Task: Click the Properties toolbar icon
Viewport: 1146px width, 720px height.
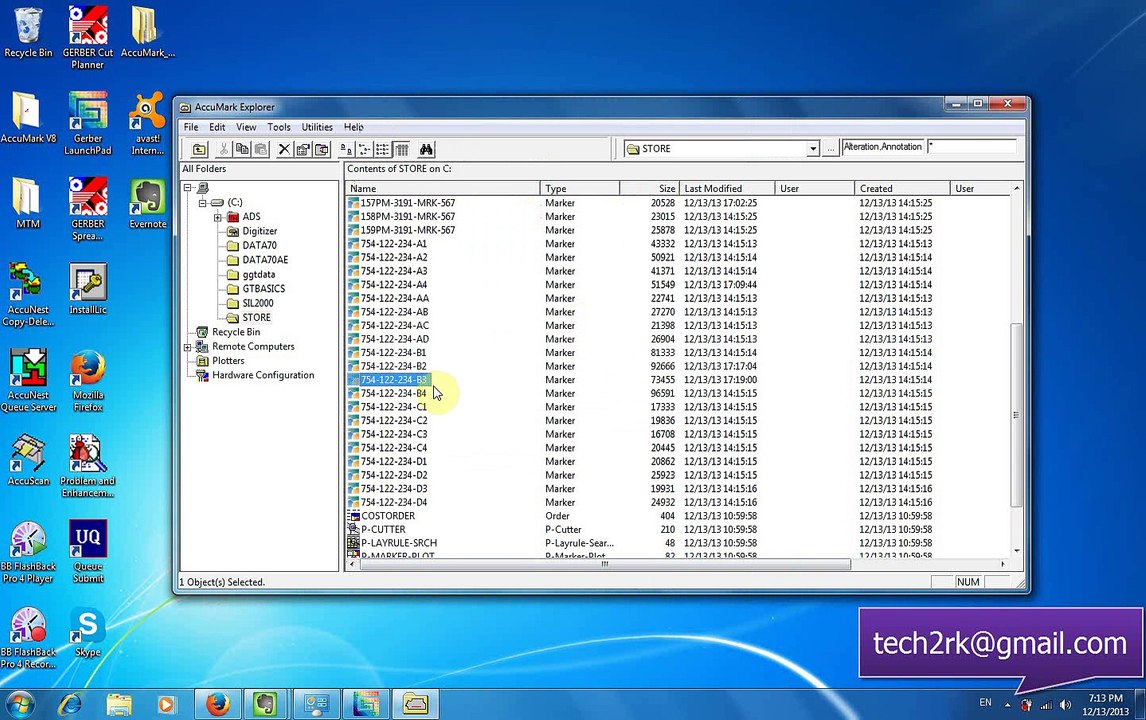Action: [x=303, y=149]
